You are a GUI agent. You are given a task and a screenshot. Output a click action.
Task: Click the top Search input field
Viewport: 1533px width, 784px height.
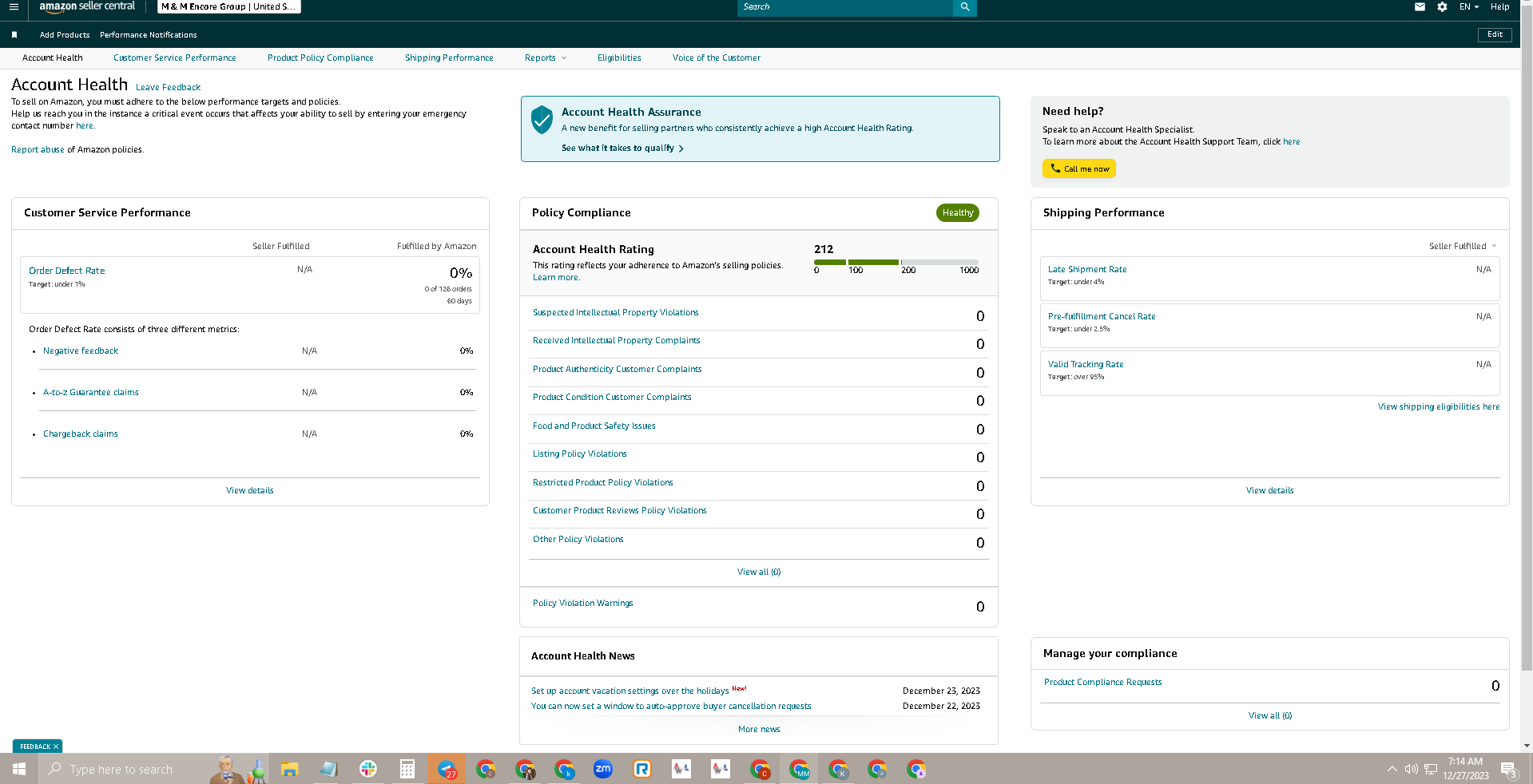tap(845, 7)
